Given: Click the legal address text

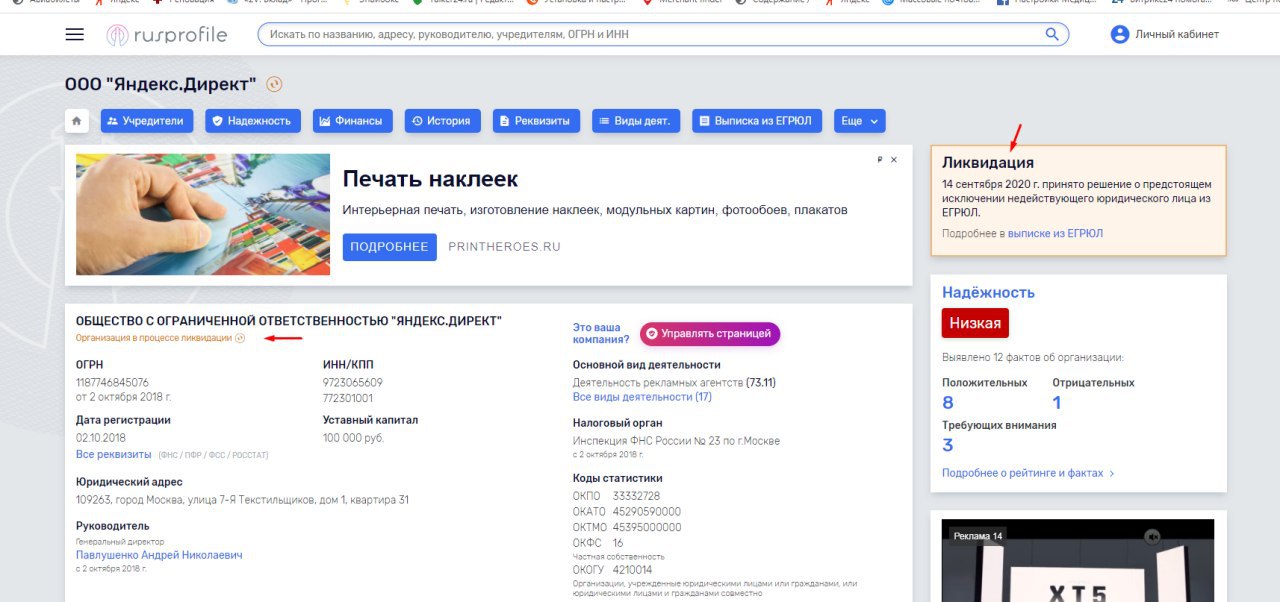Looking at the screenshot, I should coord(242,500).
